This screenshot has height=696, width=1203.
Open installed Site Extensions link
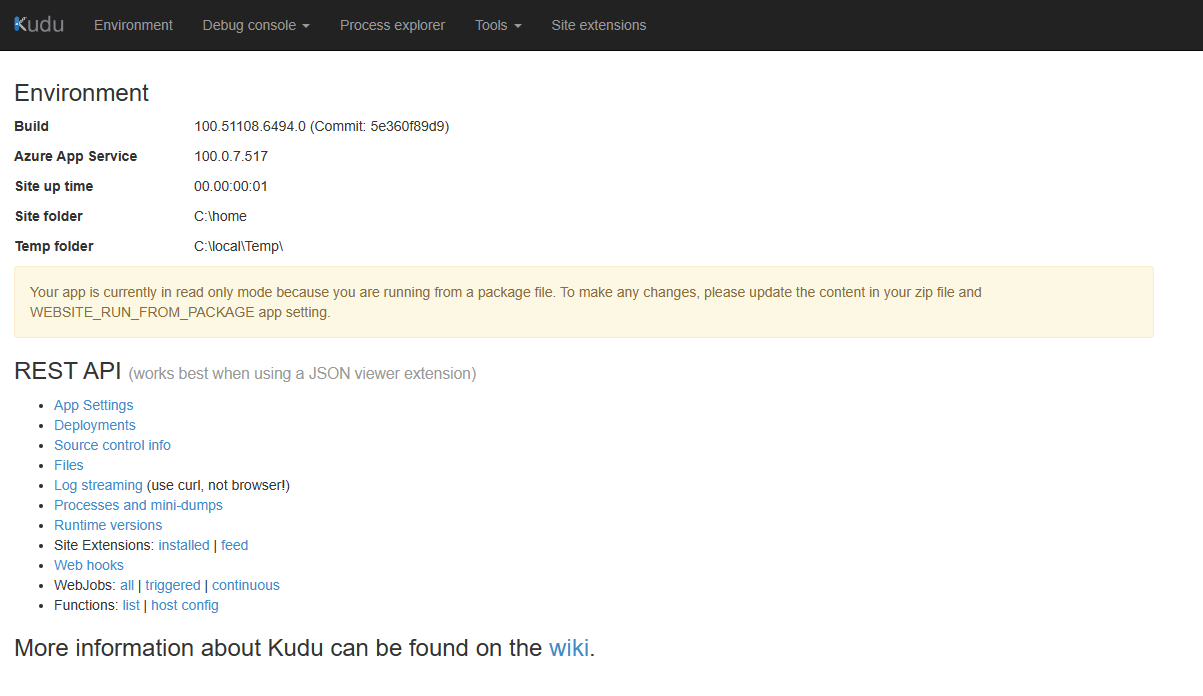click(184, 545)
